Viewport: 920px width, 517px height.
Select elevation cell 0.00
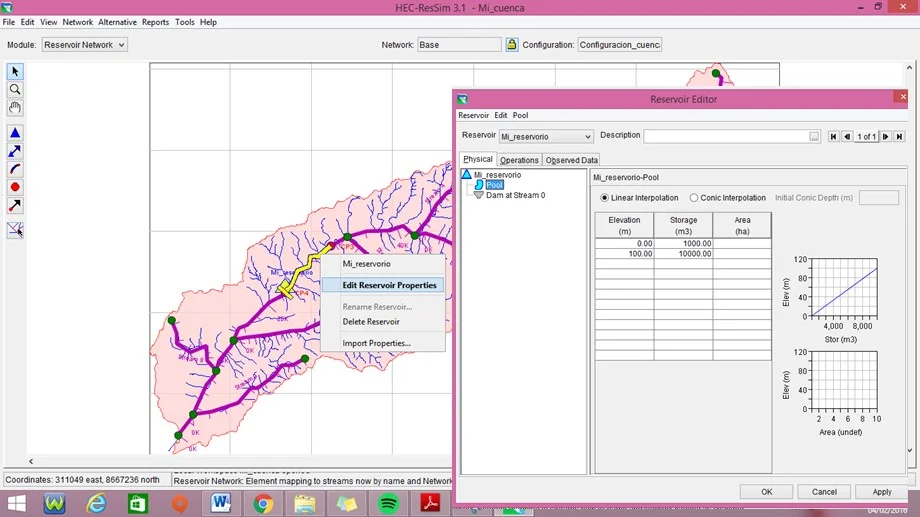(624, 244)
